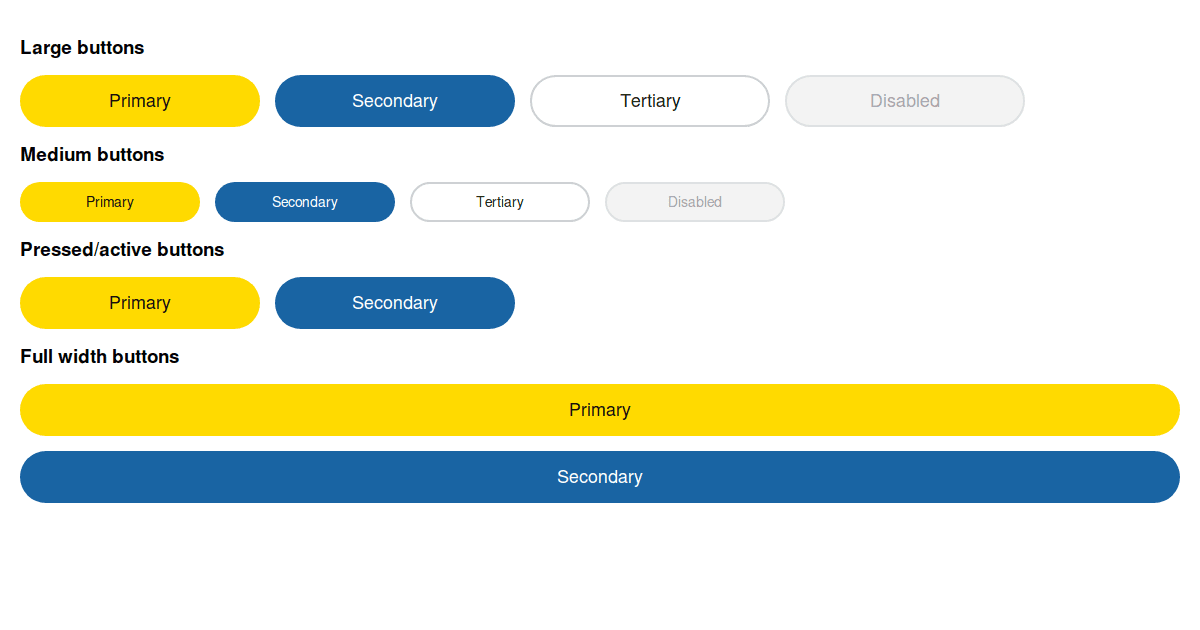Viewport: 1200px width, 630px height.
Task: Click the large Disabled button
Action: pyautogui.click(x=905, y=101)
